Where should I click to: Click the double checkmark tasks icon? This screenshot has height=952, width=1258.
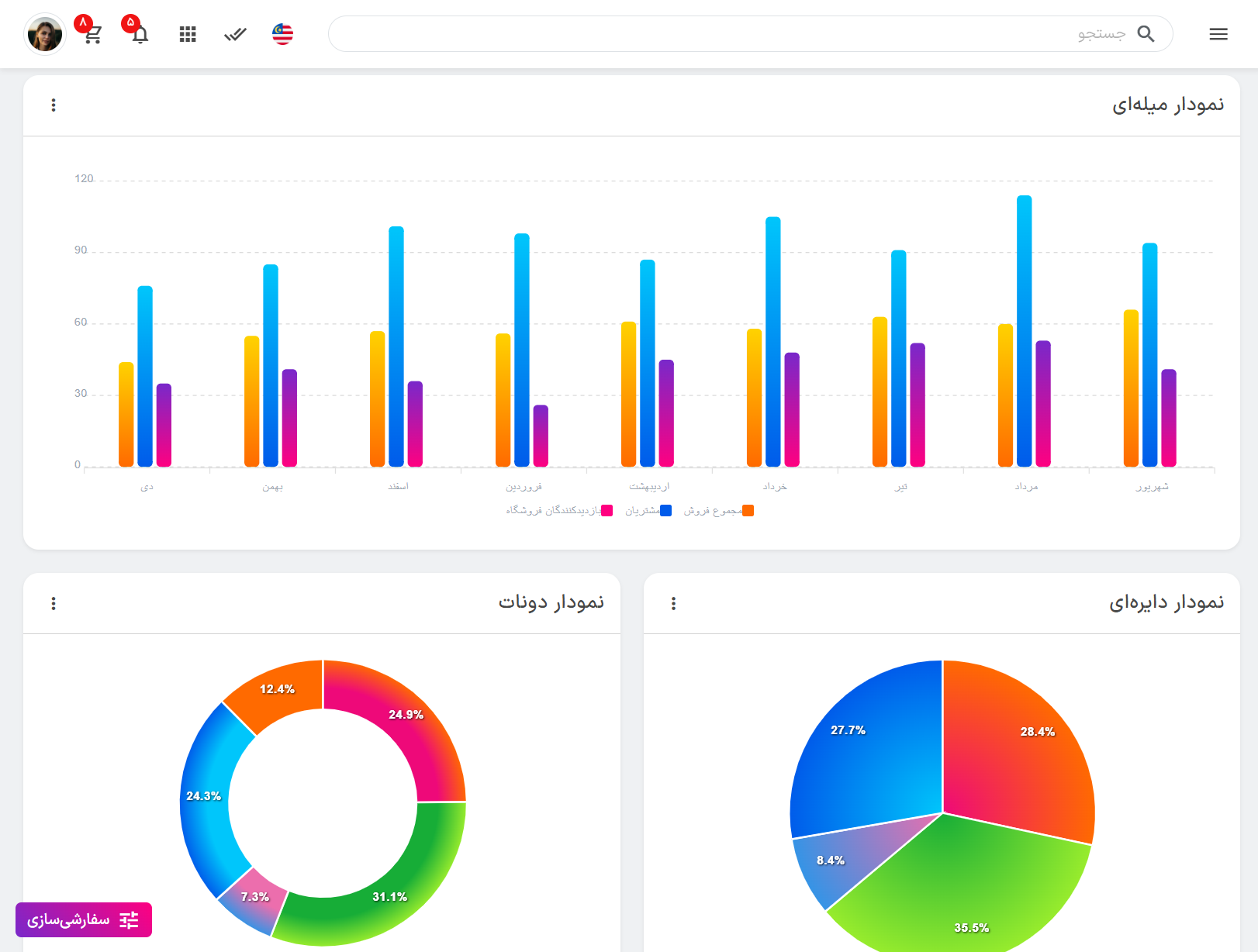point(235,34)
